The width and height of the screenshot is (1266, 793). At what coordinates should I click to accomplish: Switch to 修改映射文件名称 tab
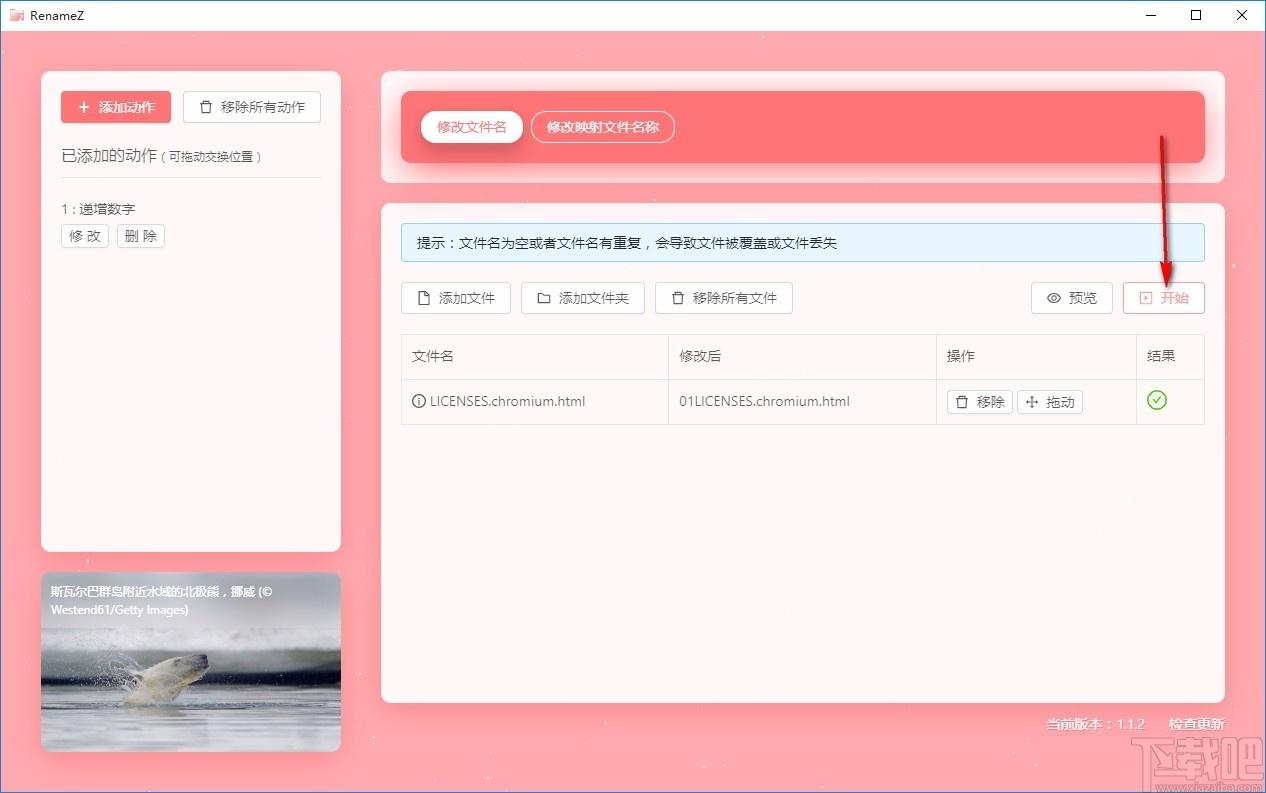[603, 127]
